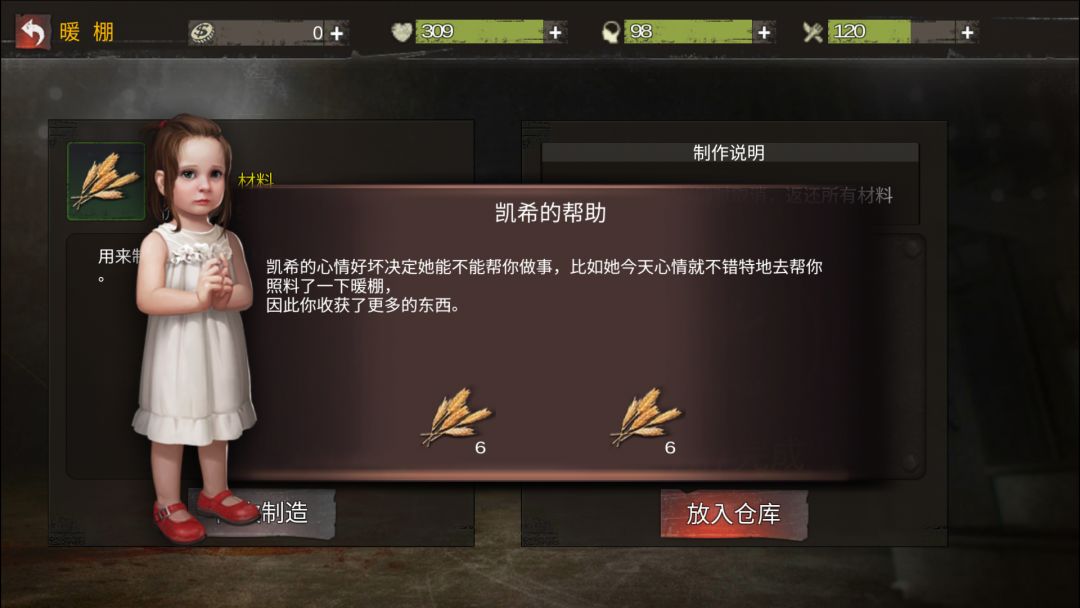Add sanity via plus next to 98
Image resolution: width=1080 pixels, height=608 pixels.
[764, 32]
